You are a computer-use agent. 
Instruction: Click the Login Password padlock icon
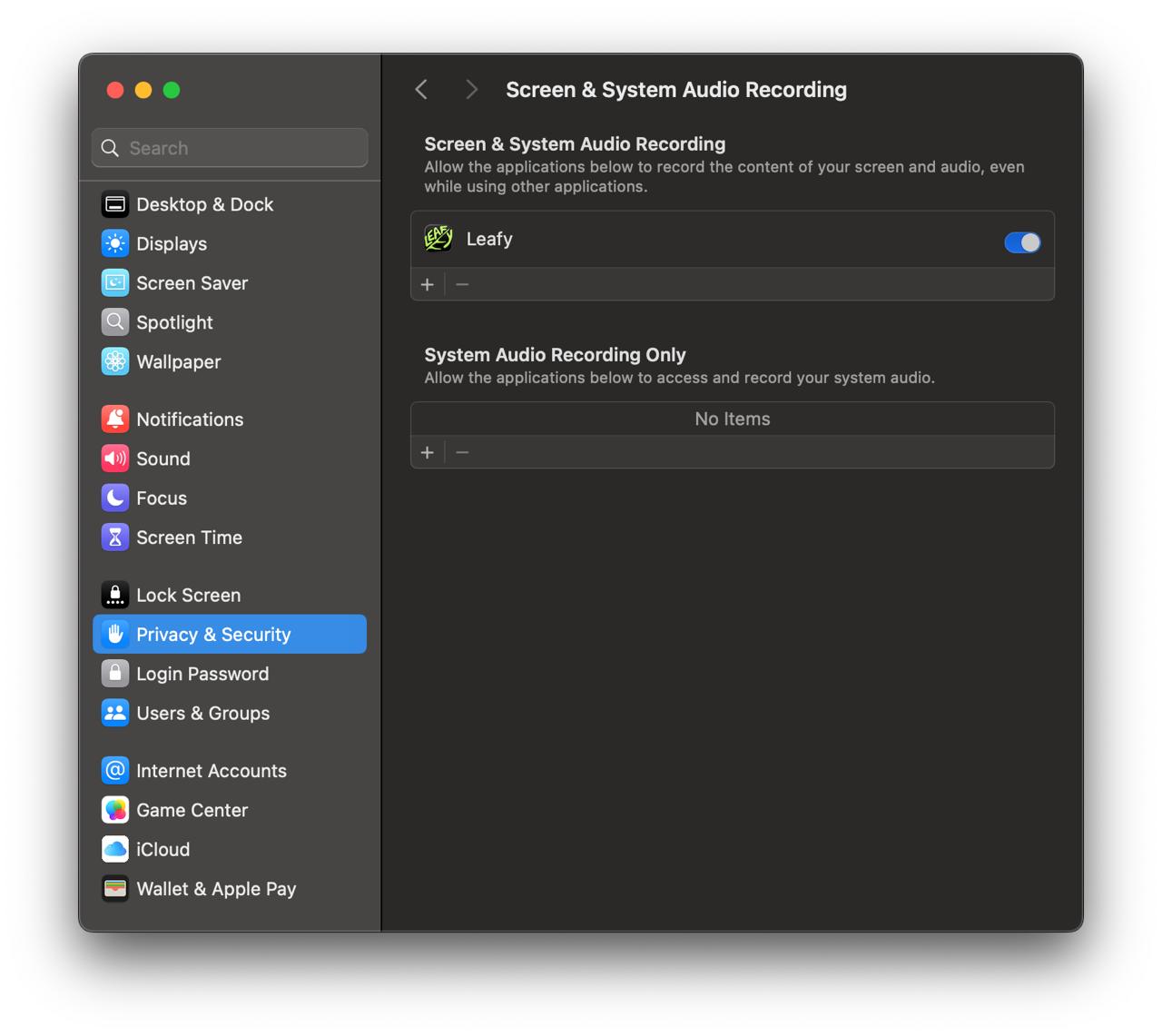(115, 674)
